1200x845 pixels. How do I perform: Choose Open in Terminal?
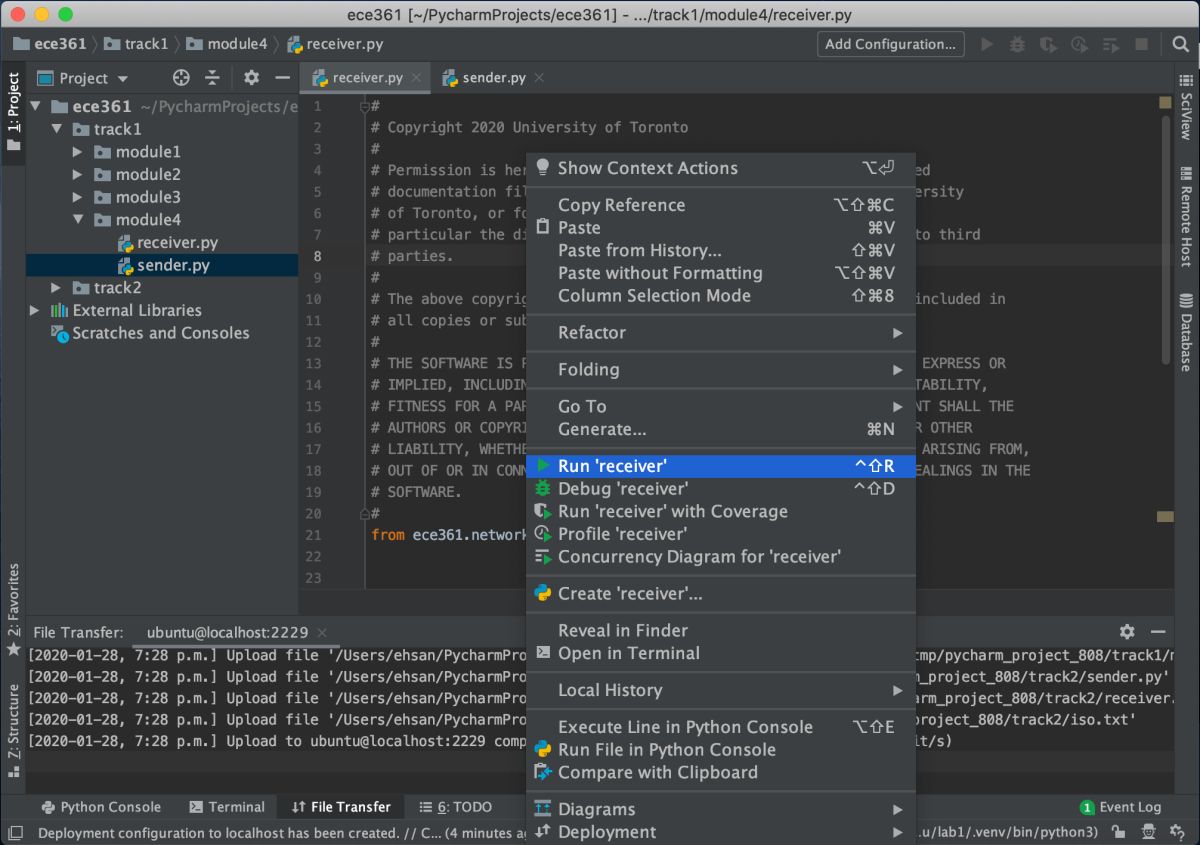[x=720, y=654]
